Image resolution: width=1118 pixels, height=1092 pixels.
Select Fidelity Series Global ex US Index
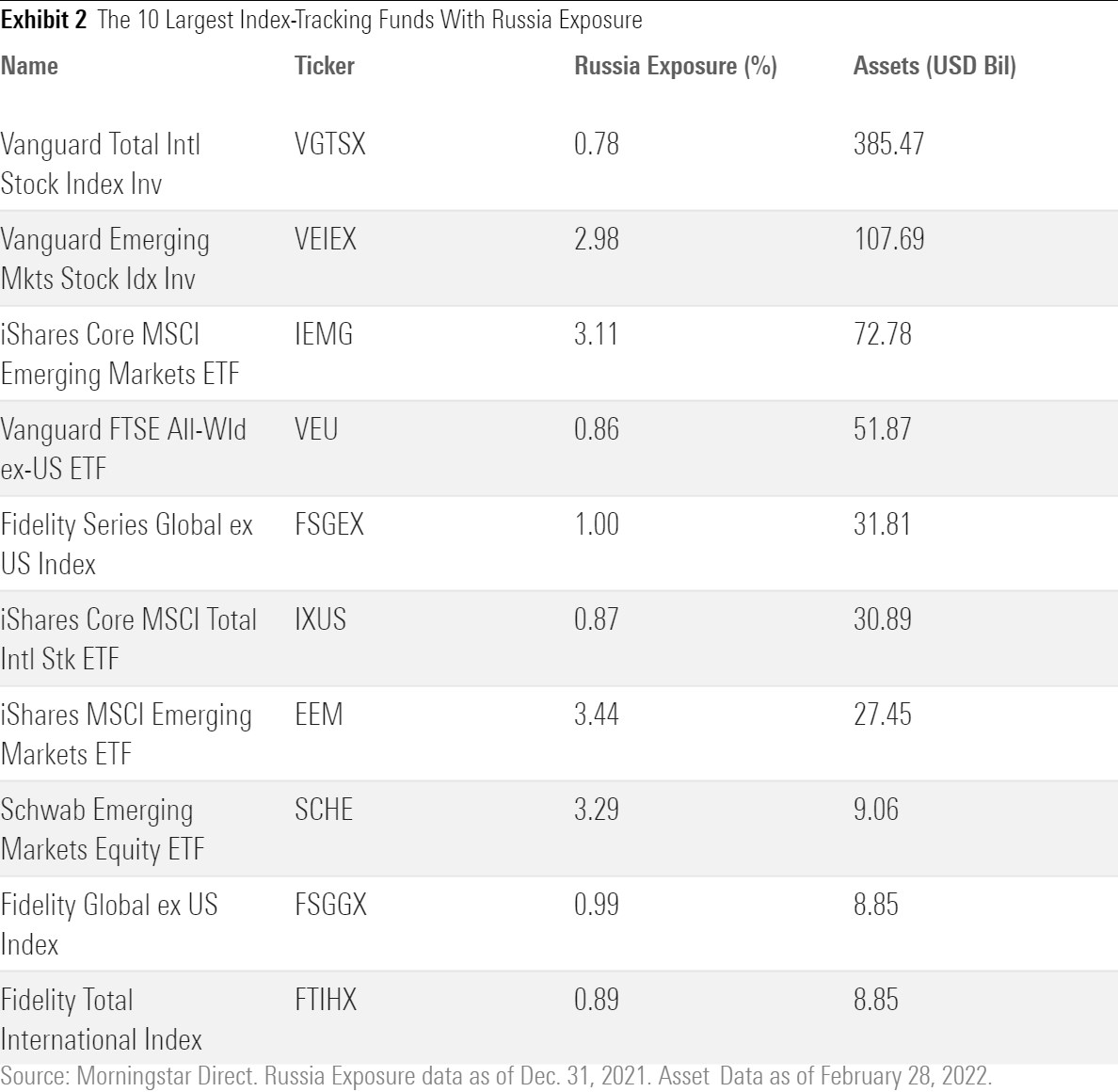[126, 544]
